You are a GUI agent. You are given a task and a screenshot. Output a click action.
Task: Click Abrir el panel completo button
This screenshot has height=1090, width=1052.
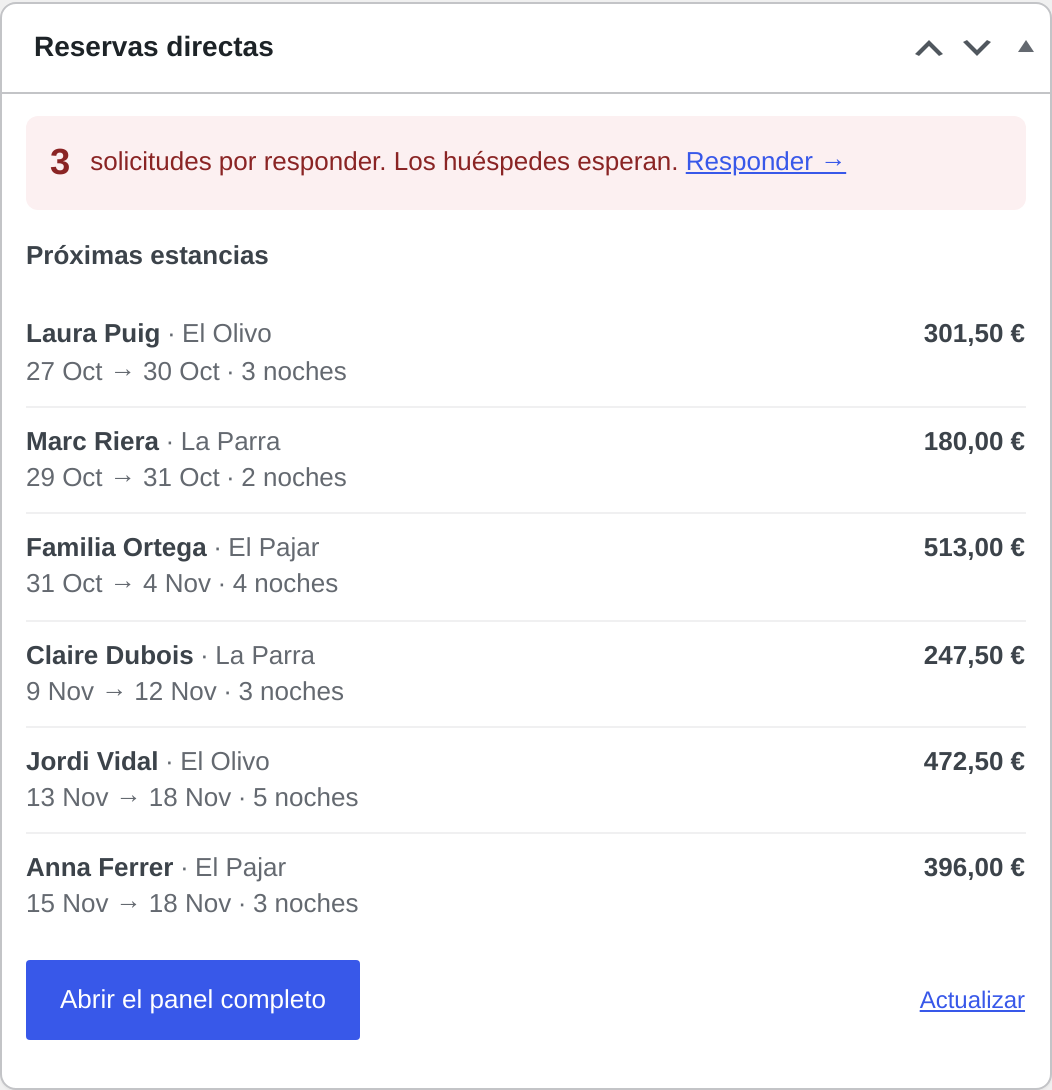click(x=193, y=1000)
